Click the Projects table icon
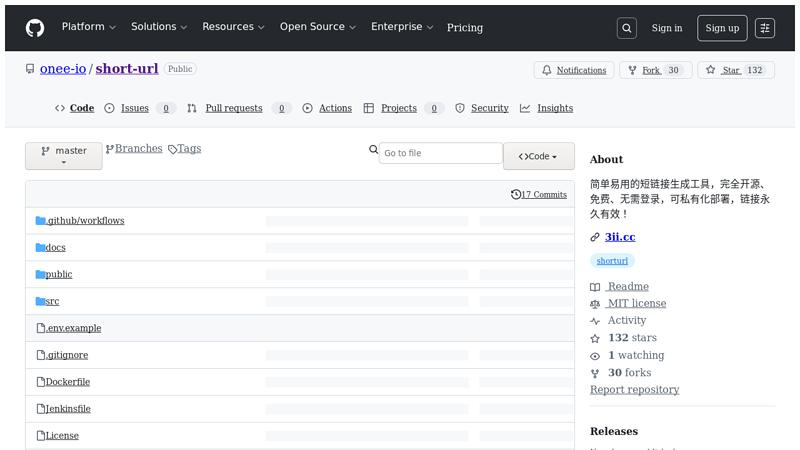Screen dimensions: 800x450 click(x=368, y=108)
